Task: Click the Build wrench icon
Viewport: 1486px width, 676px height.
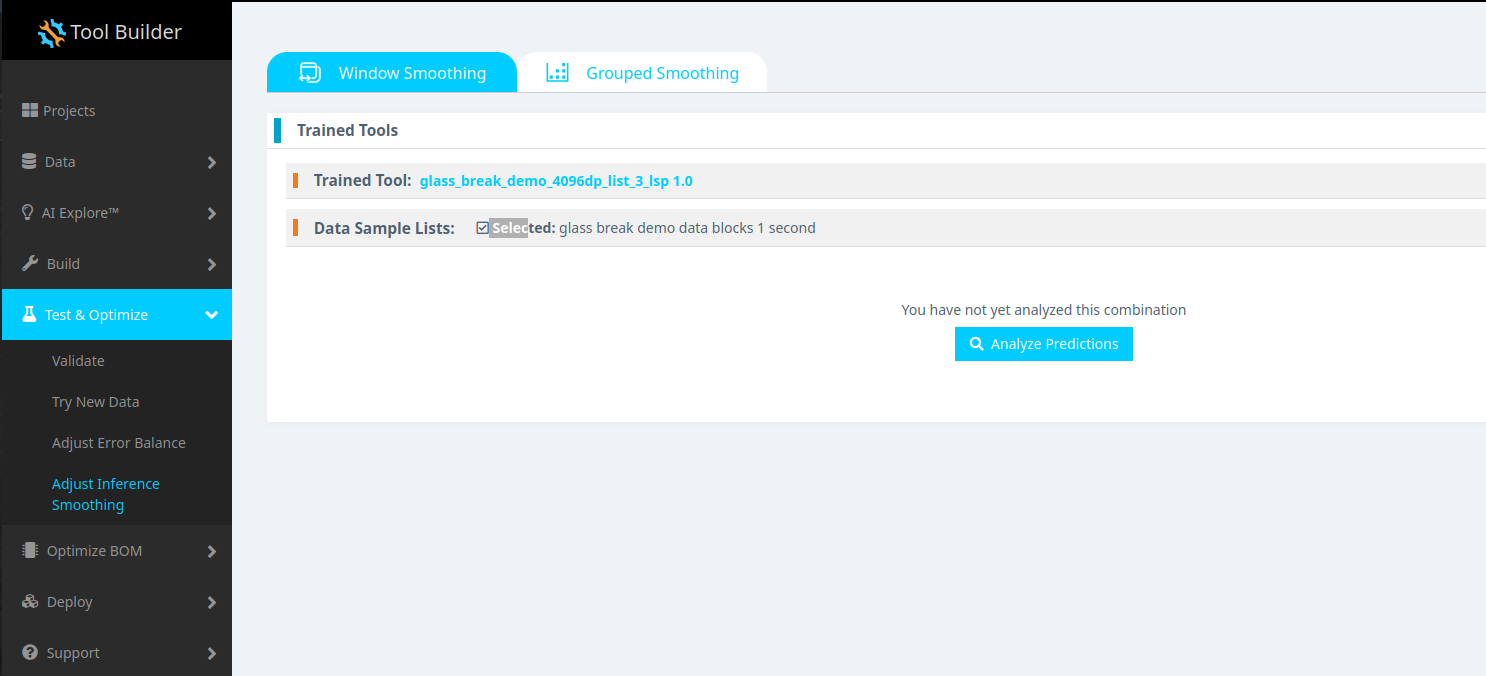Action: click(x=30, y=264)
